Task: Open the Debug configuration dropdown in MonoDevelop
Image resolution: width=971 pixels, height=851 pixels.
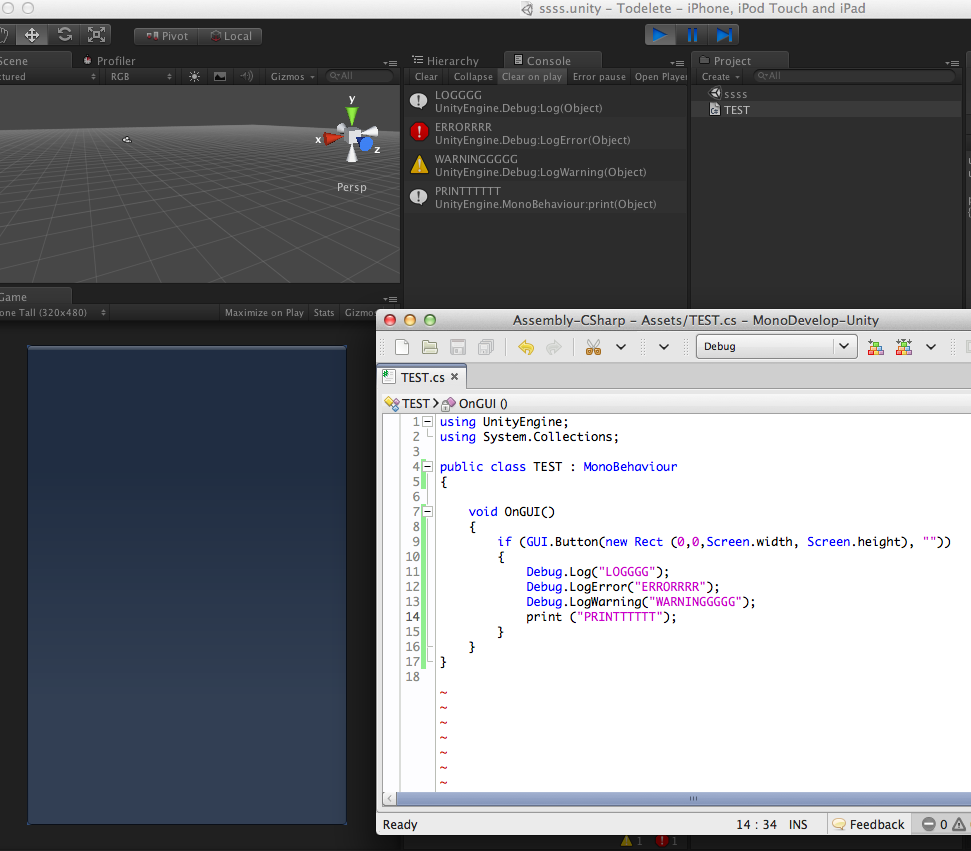Action: point(775,346)
